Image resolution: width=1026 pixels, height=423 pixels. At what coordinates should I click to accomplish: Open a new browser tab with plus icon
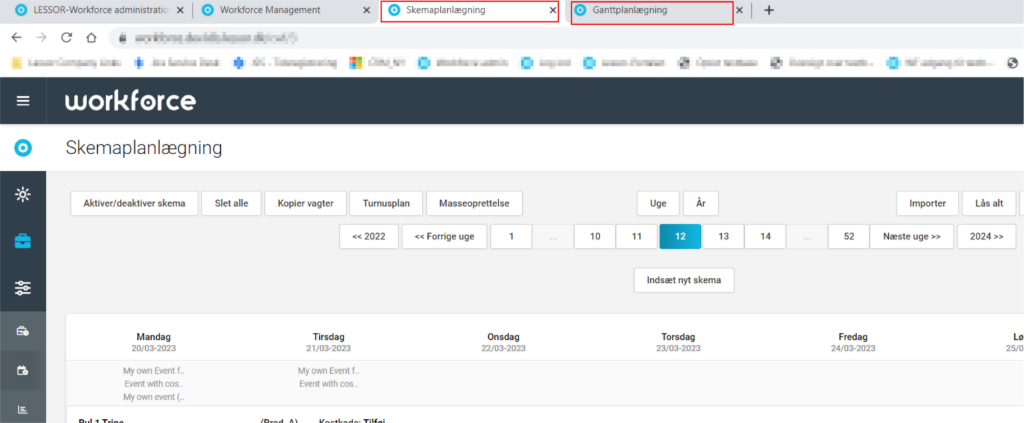point(768,10)
